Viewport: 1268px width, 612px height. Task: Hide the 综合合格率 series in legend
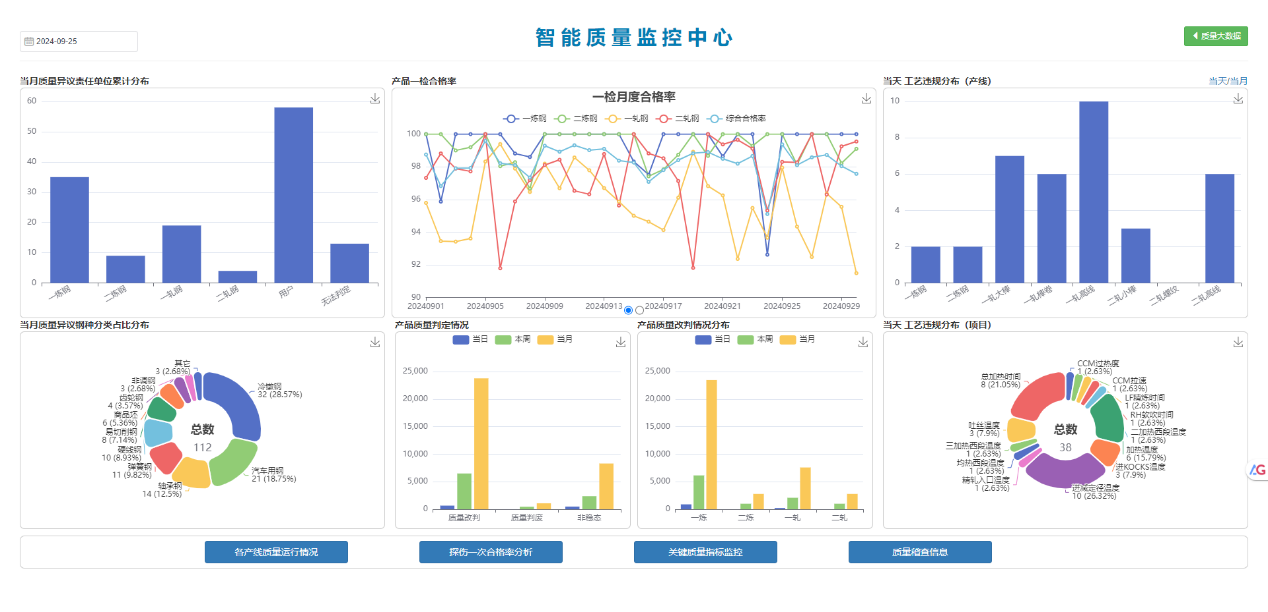tap(735, 118)
